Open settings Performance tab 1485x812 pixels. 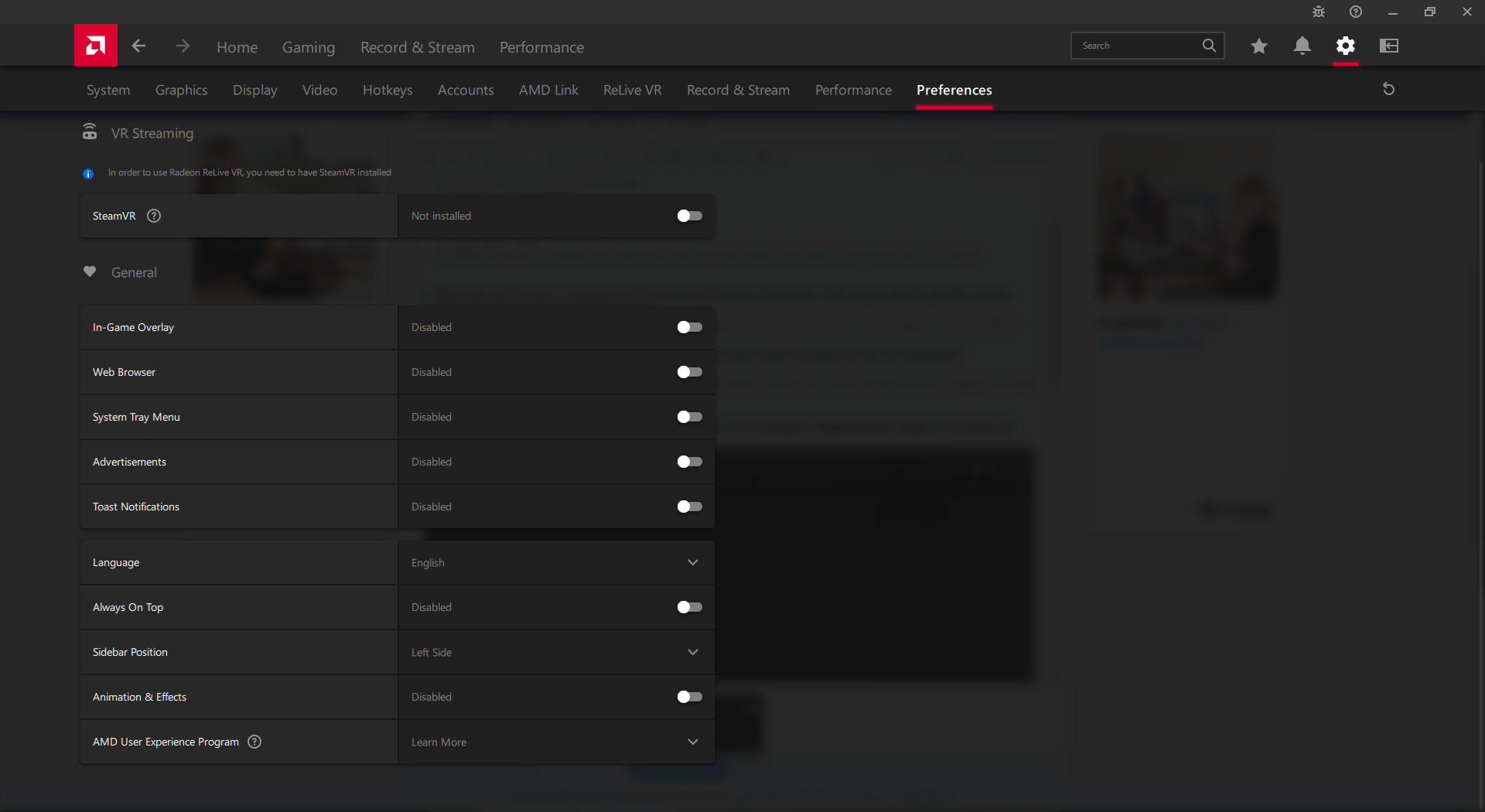tap(853, 90)
